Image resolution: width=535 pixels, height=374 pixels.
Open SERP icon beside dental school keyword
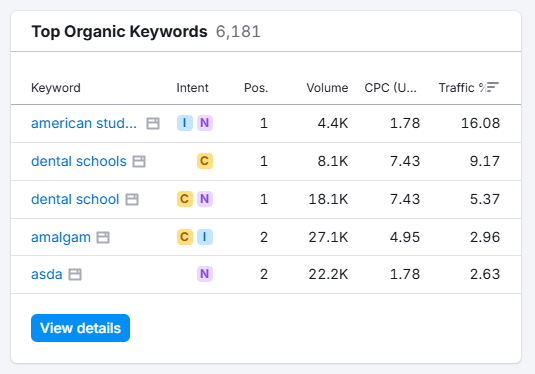point(132,199)
